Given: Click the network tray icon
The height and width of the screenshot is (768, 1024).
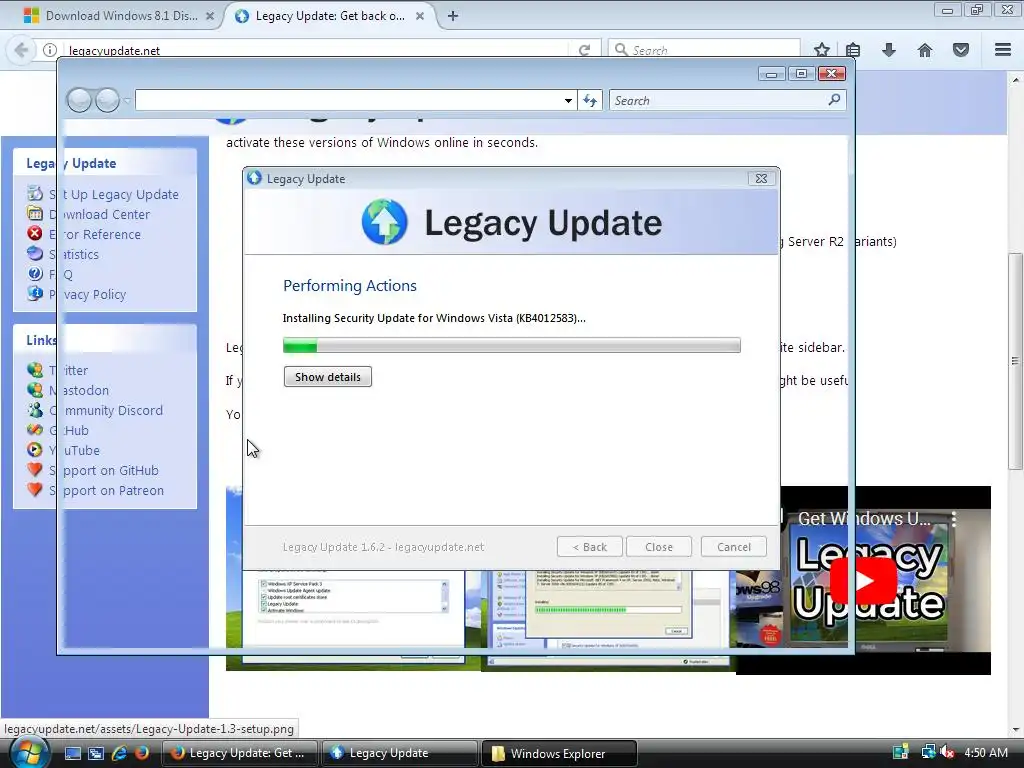Looking at the screenshot, I should point(928,753).
